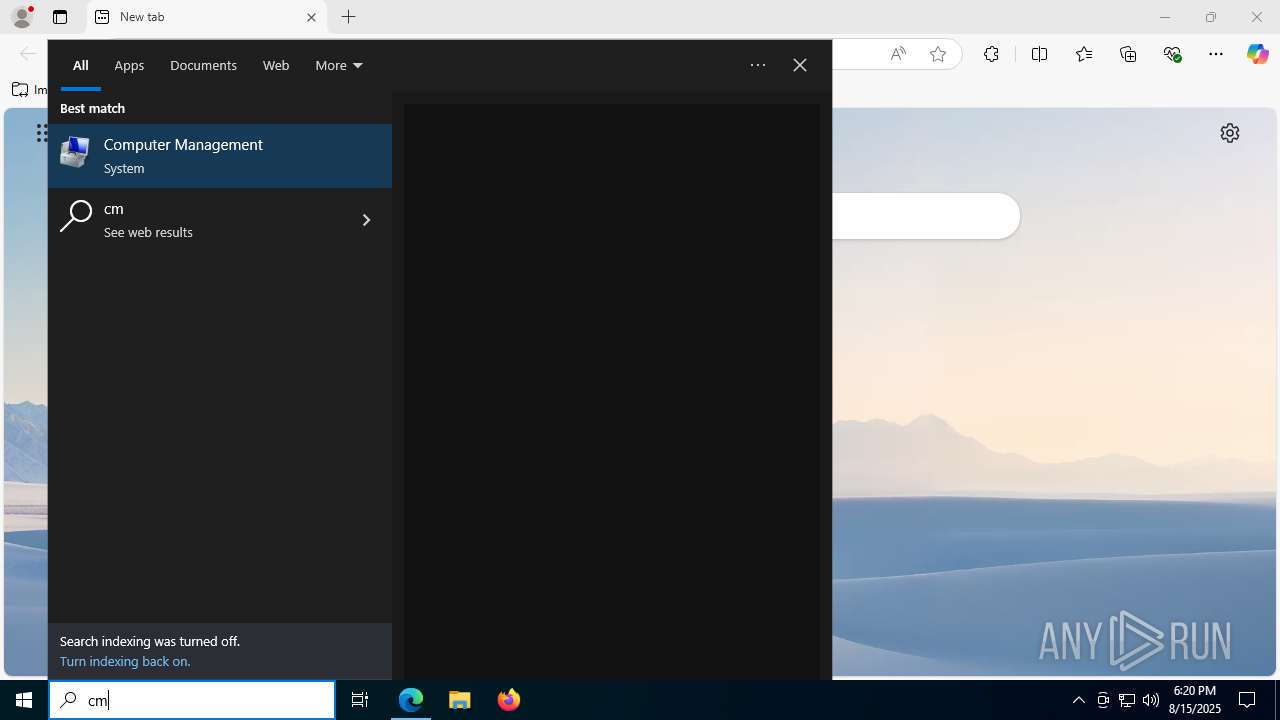This screenshot has width=1280, height=720.
Task: Click Turn indexing back on link
Action: pos(125,661)
